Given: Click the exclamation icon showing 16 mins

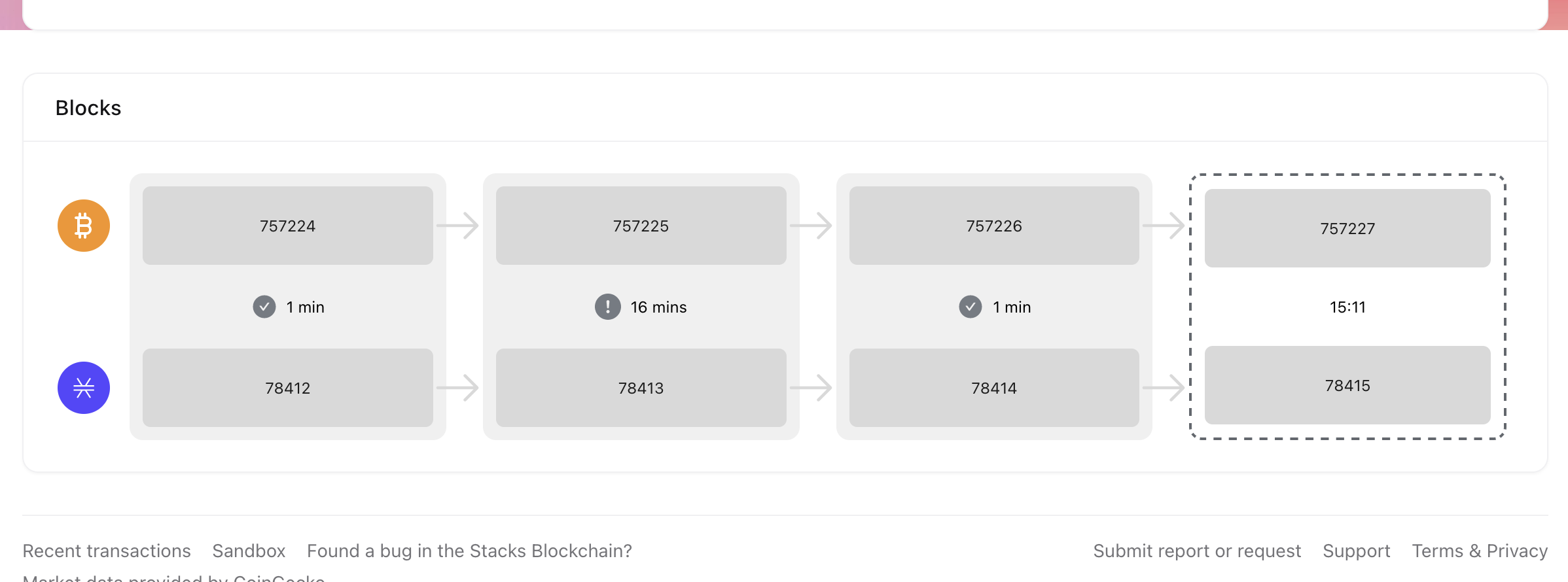Looking at the screenshot, I should (607, 306).
